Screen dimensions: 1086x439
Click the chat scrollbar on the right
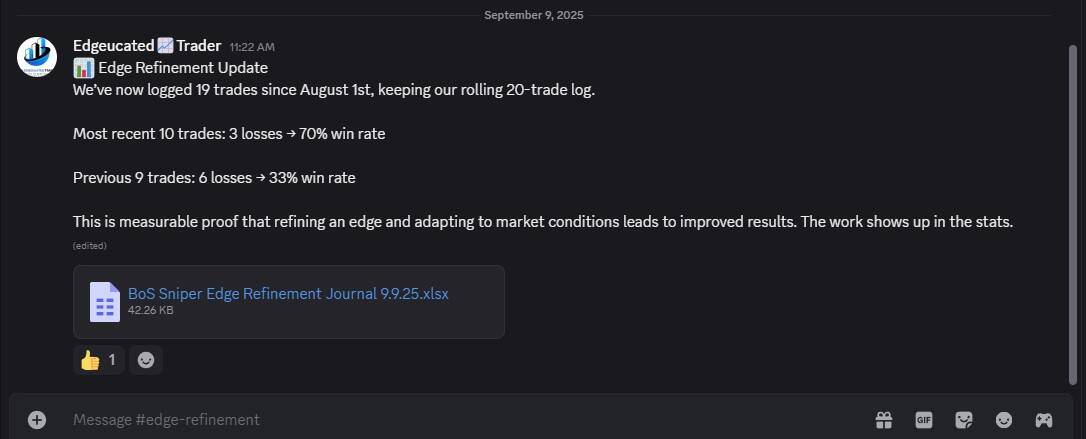pyautogui.click(x=1074, y=200)
